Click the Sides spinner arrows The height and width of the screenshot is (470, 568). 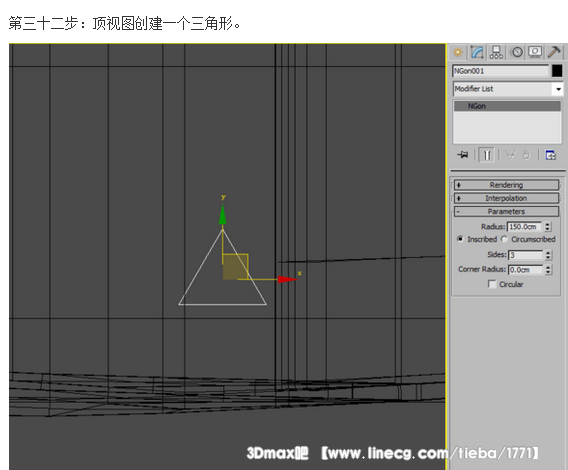[548, 255]
